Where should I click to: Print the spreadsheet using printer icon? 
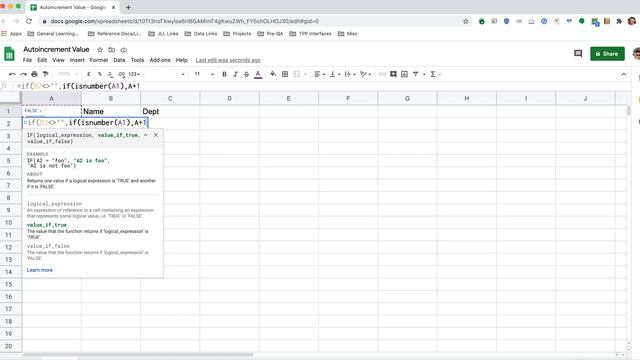click(x=34, y=74)
